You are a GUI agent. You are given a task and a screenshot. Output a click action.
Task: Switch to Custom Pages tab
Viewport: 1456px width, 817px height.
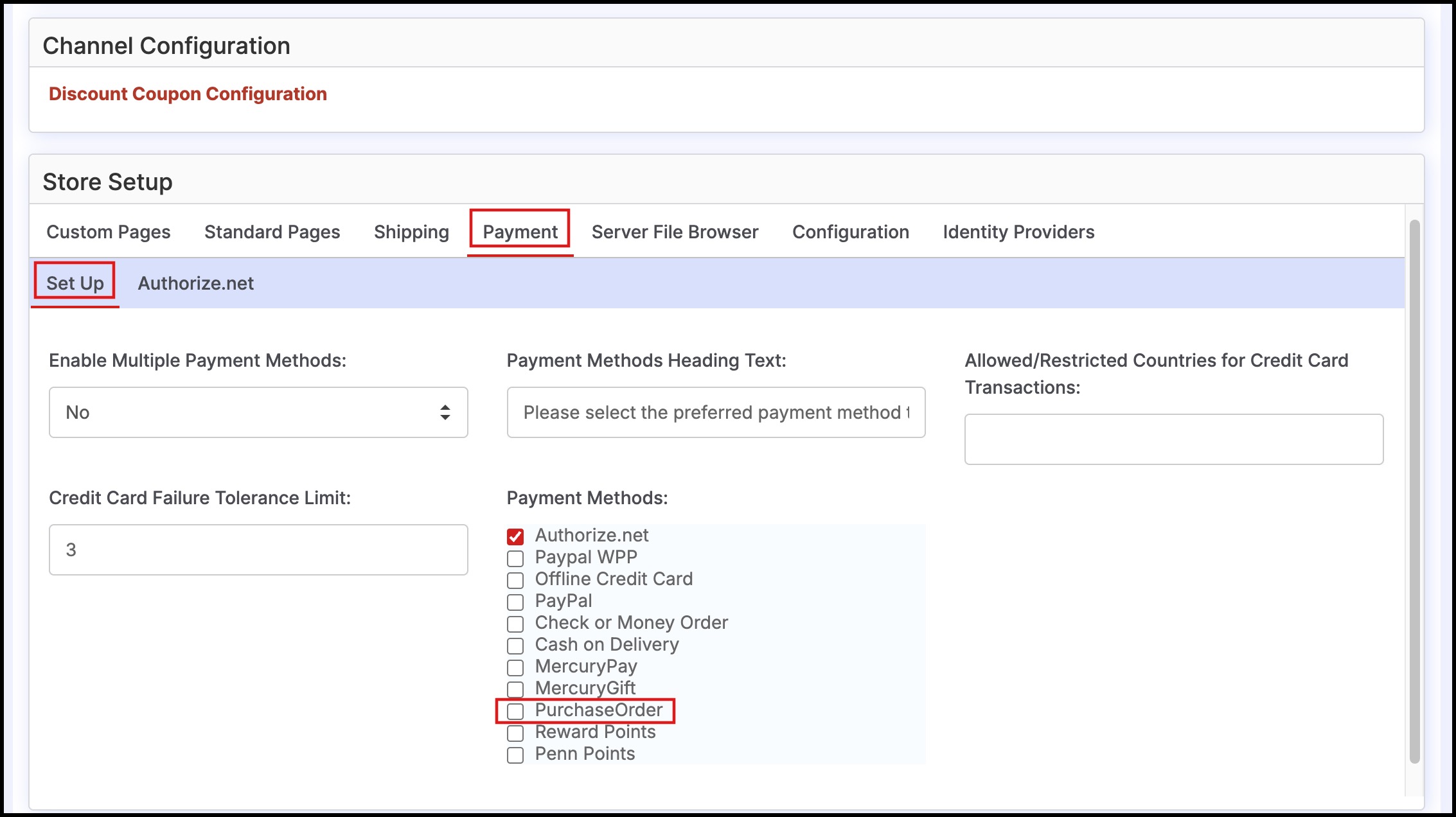pyautogui.click(x=109, y=232)
